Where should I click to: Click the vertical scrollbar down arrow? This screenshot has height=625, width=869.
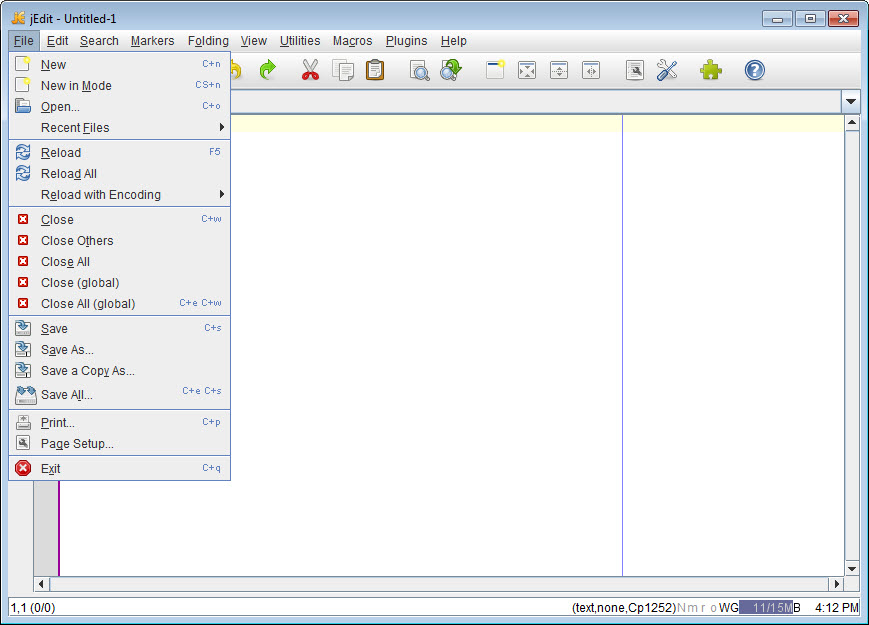point(852,568)
